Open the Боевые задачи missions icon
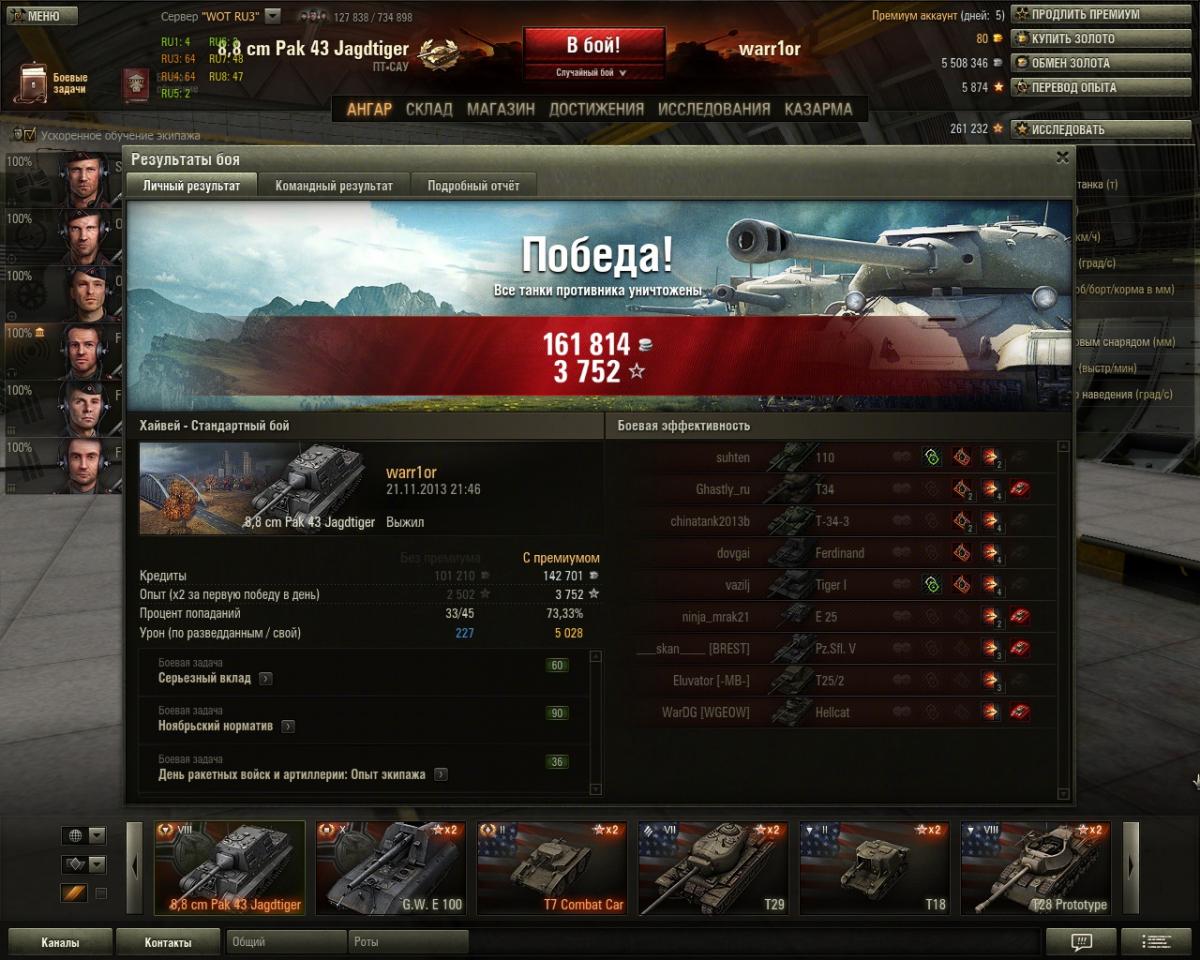The height and width of the screenshot is (960, 1200). pos(34,84)
